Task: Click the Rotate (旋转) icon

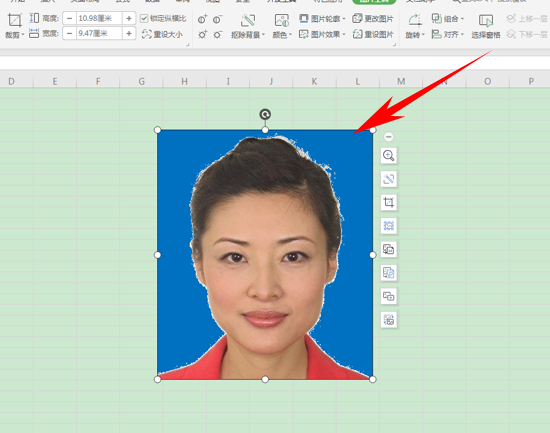Action: 415,20
